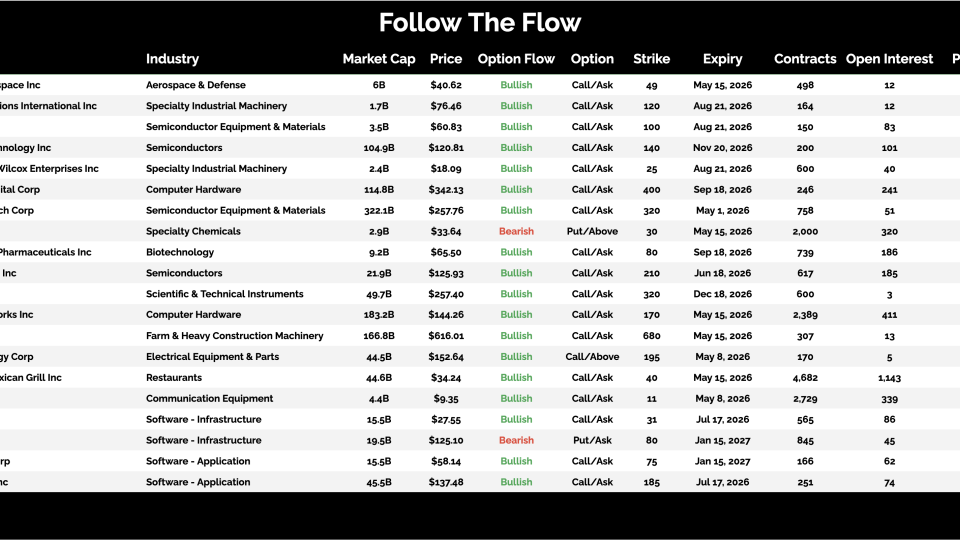Select the Option Flow column header
Screen dimensions: 960x540
[x=516, y=59]
